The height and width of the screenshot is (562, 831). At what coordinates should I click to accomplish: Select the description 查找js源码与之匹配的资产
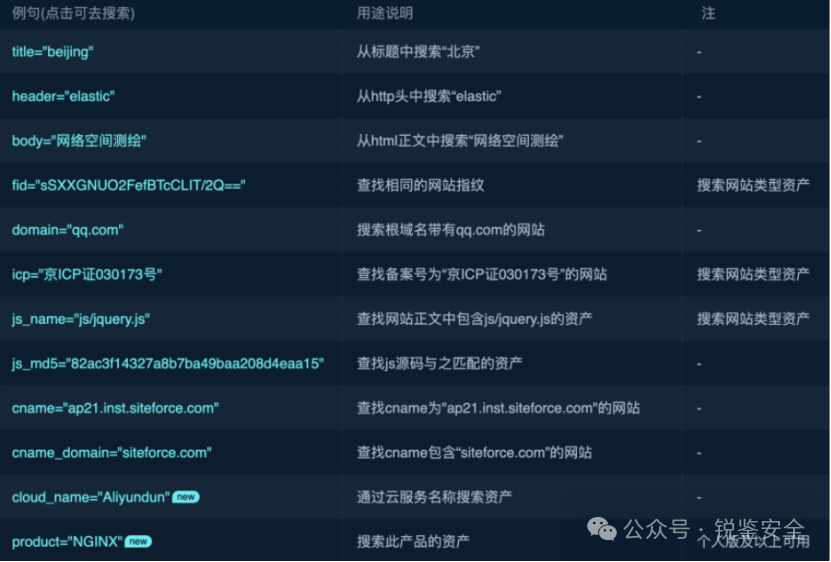439,364
